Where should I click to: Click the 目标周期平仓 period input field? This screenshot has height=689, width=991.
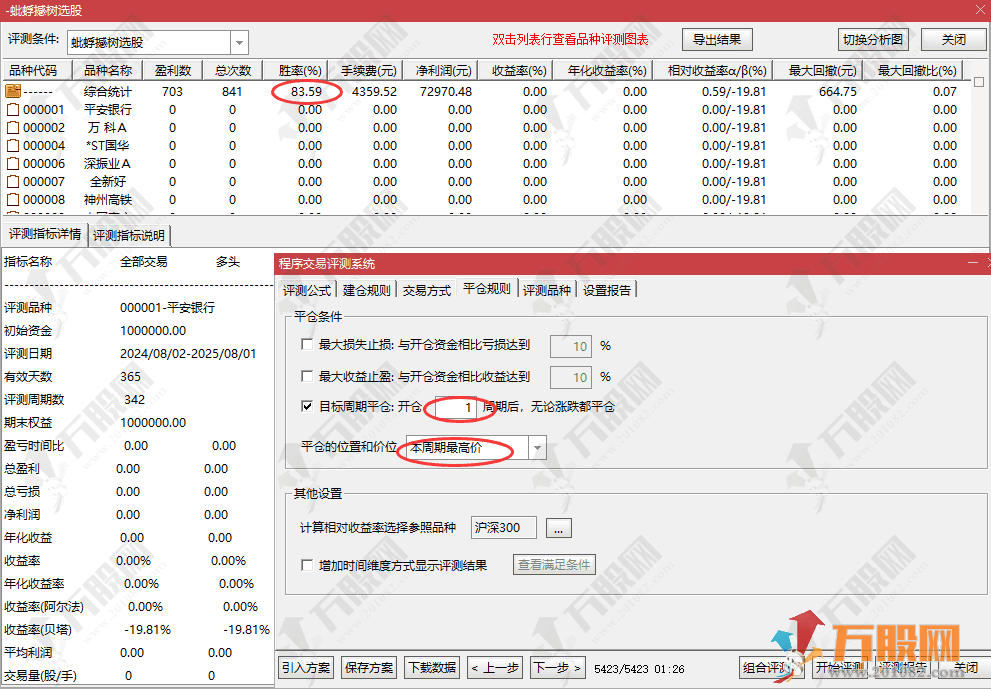click(455, 407)
